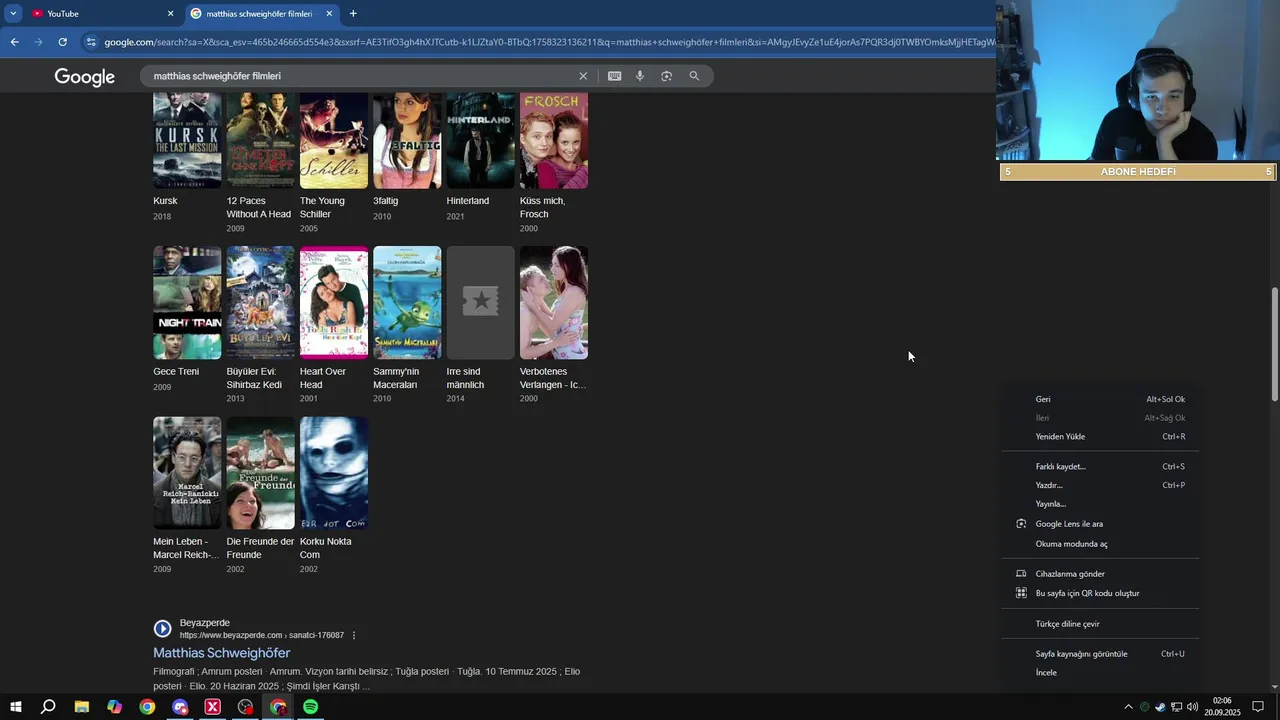Select İncele from the context menu

click(1100, 673)
